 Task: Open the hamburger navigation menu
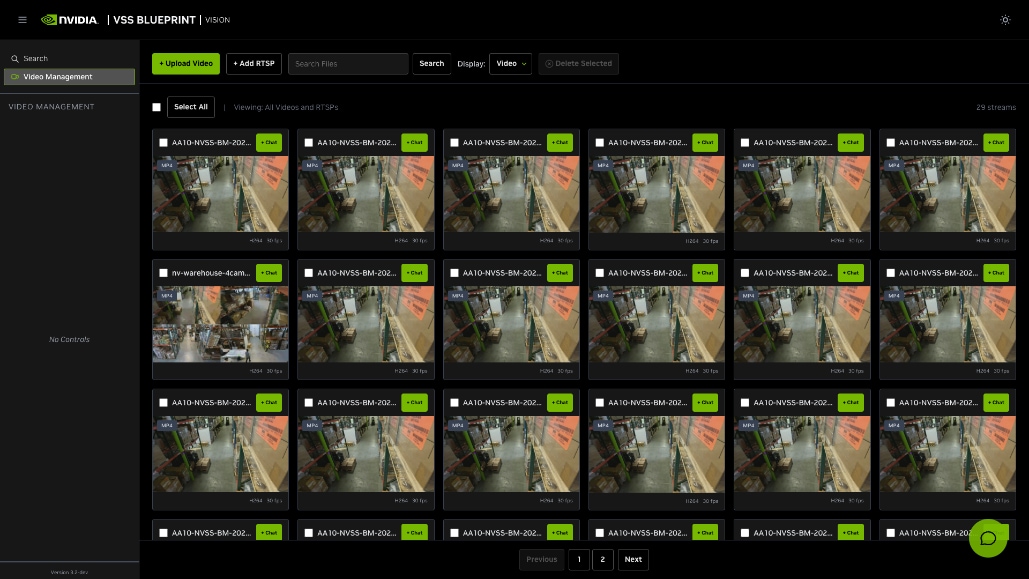click(22, 20)
